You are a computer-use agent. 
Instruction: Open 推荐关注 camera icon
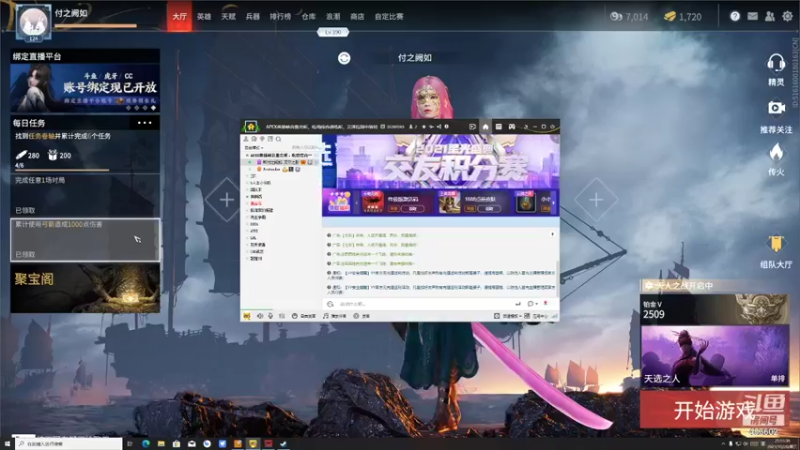tap(776, 108)
